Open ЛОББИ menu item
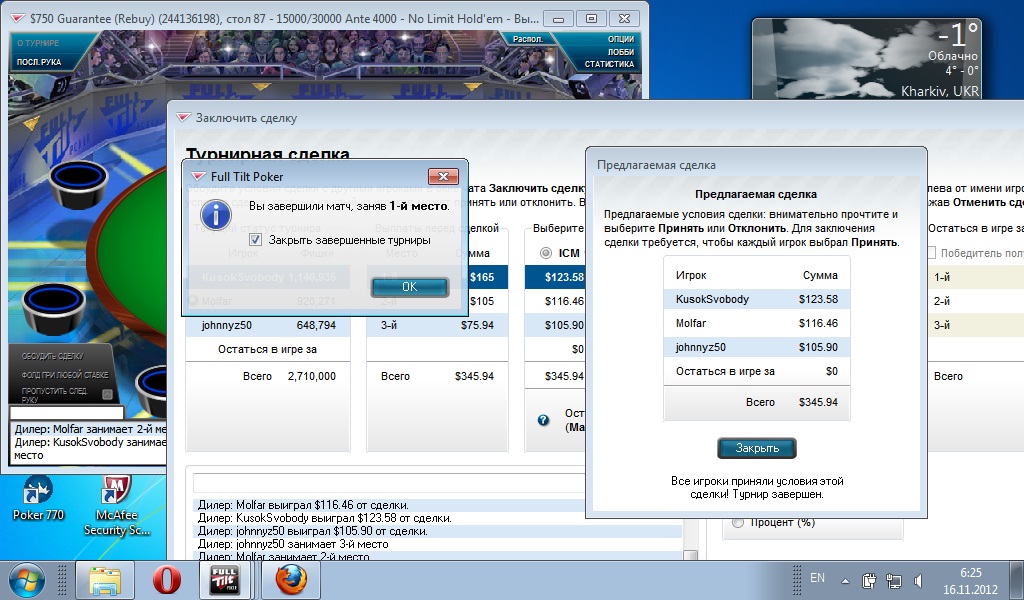The image size is (1024, 600). click(621, 52)
